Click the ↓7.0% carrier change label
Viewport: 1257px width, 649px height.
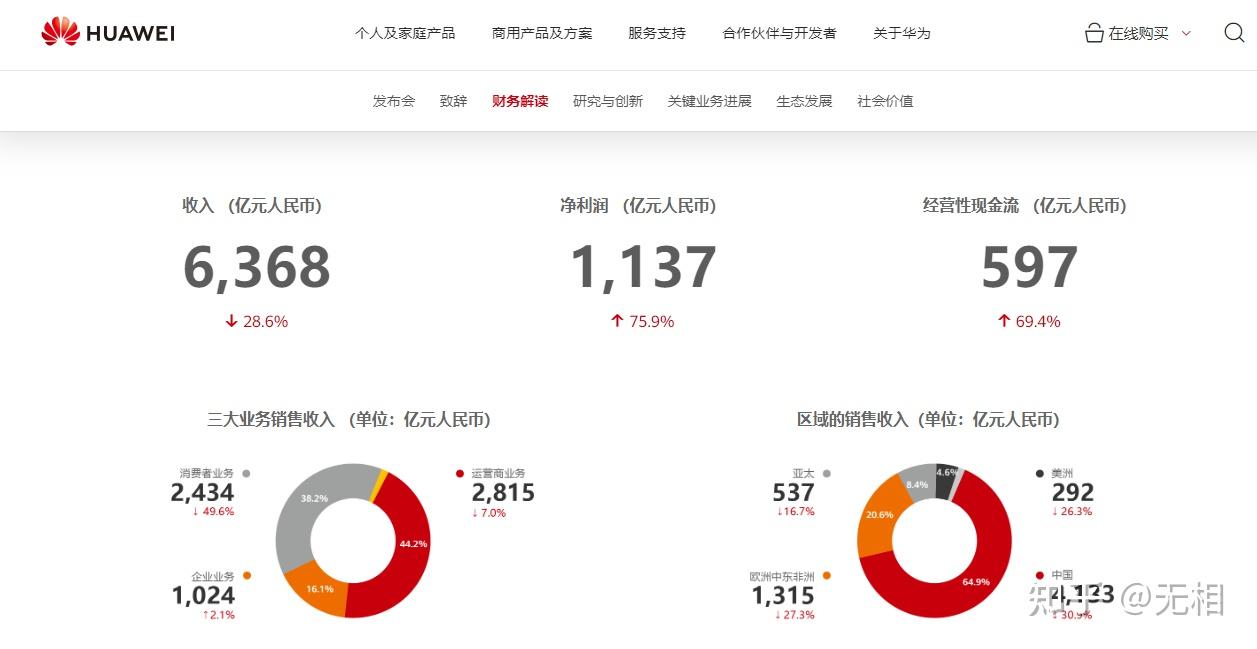[x=489, y=513]
